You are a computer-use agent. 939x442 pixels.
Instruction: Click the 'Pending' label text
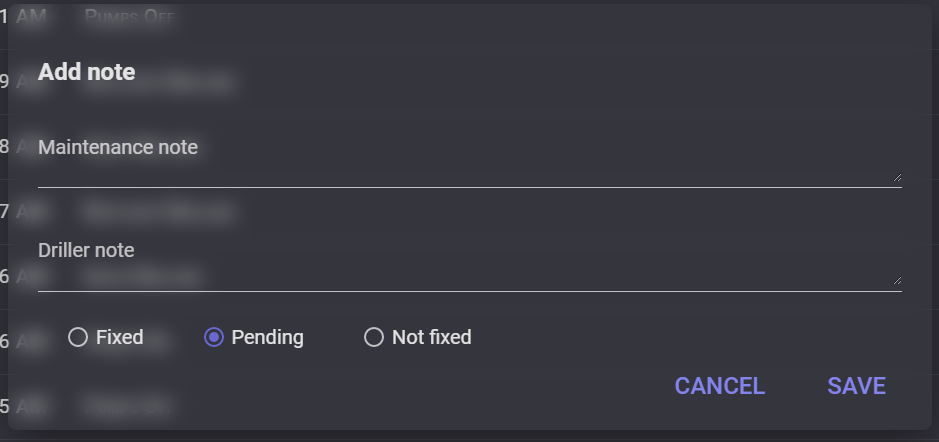268,337
